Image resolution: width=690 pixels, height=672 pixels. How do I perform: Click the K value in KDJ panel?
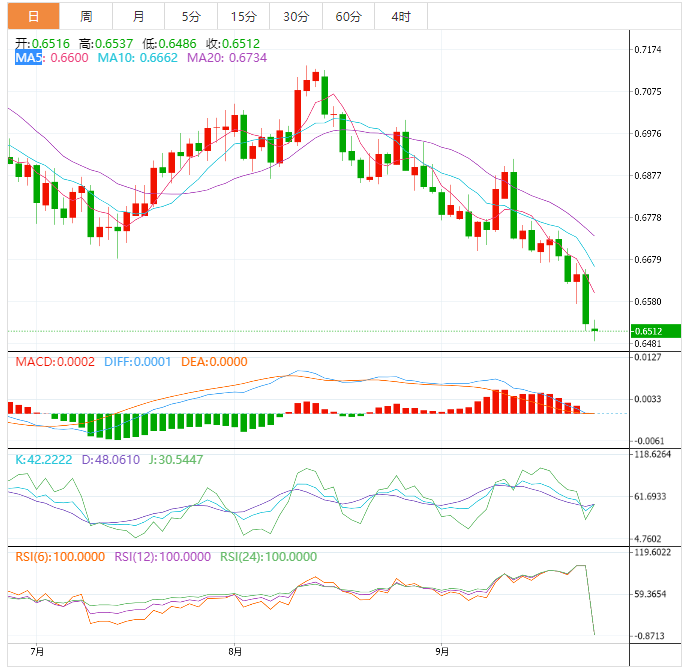44,458
